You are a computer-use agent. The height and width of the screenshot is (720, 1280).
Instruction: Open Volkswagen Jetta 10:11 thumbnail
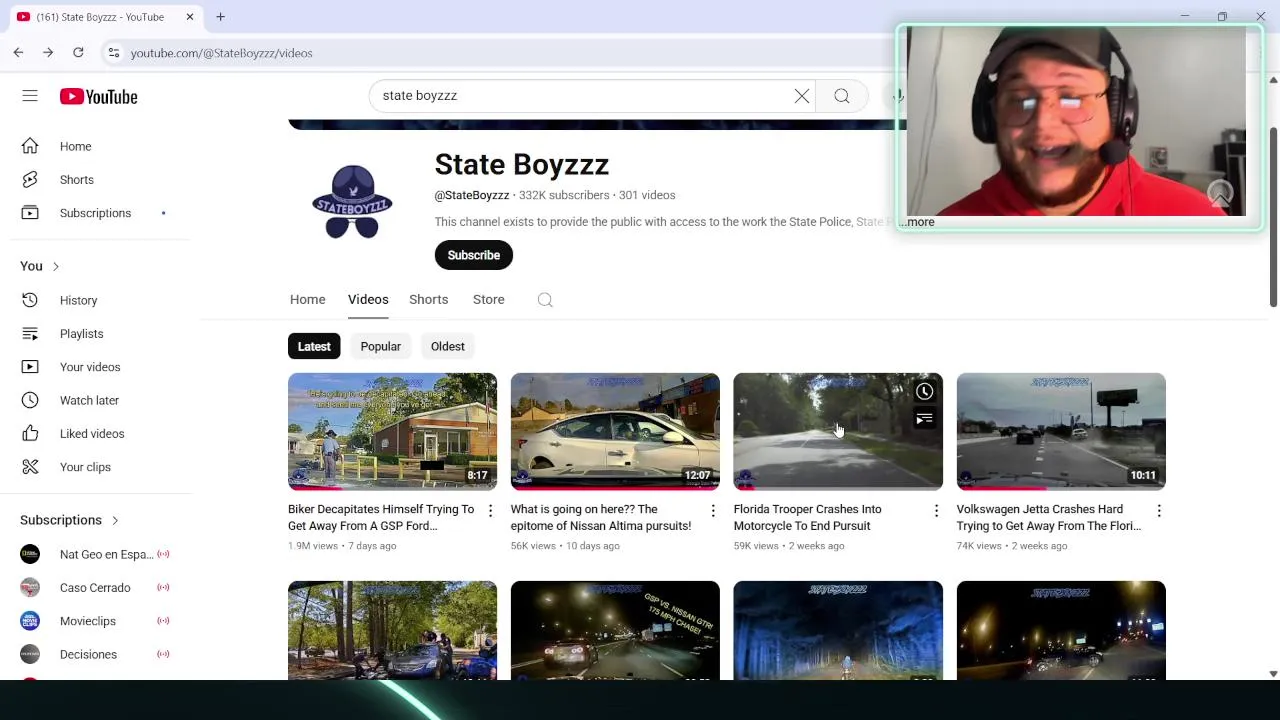pos(1061,431)
